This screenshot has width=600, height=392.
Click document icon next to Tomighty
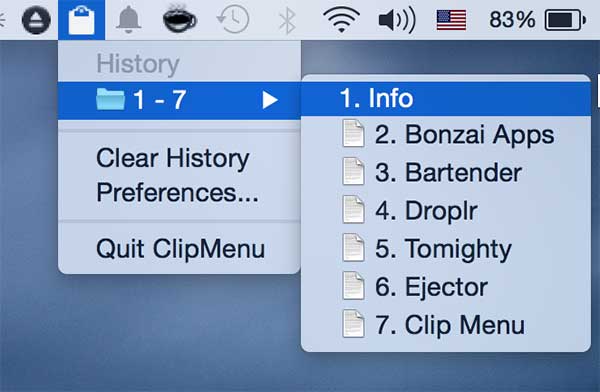coord(353,248)
